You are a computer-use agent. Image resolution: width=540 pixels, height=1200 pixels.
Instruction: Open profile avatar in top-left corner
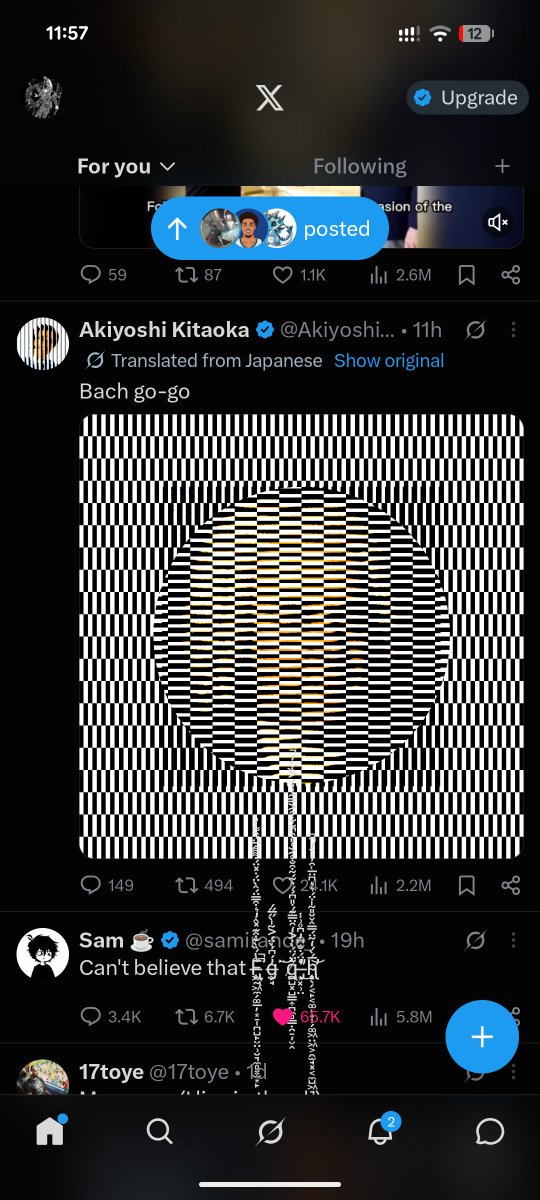[43, 97]
